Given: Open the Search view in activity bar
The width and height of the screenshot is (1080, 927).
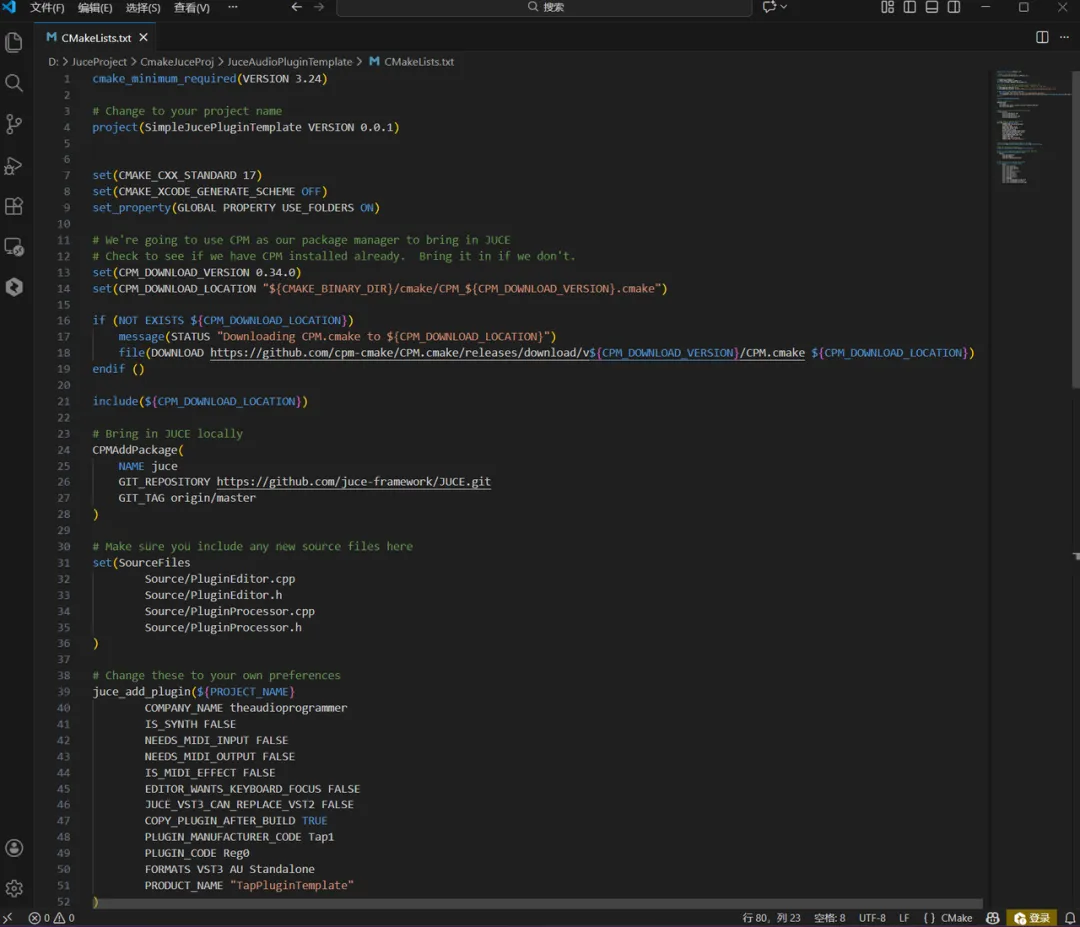Looking at the screenshot, I should tap(14, 83).
